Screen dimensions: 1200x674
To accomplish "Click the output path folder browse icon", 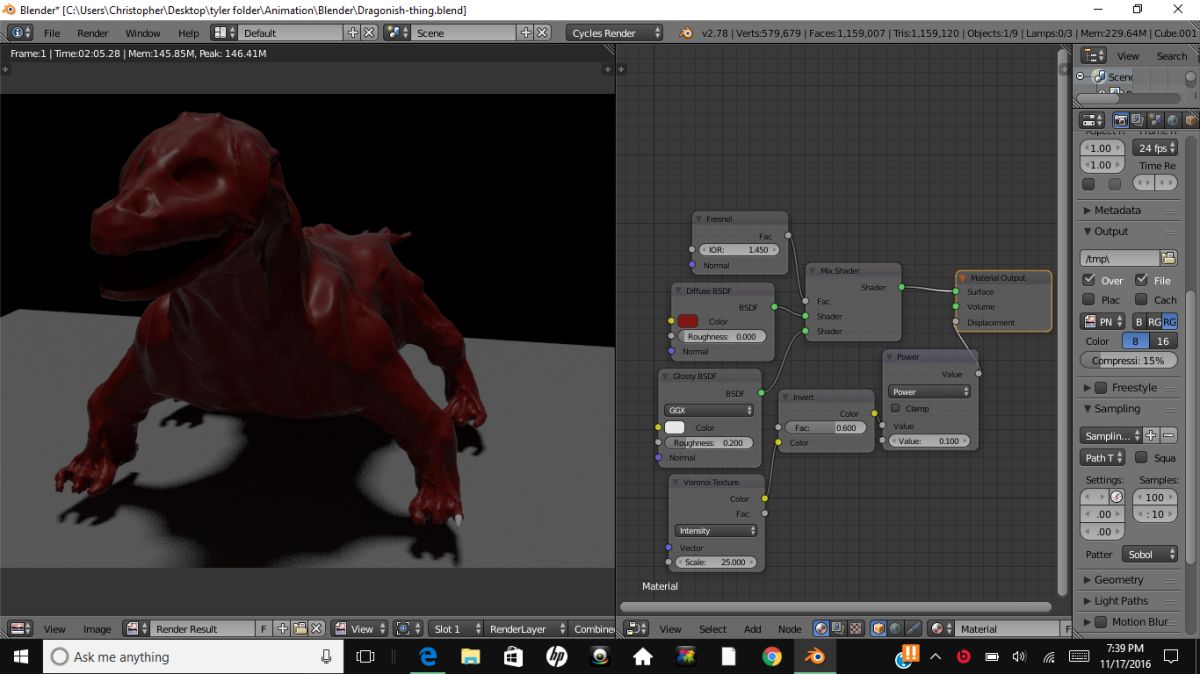I will [1168, 258].
